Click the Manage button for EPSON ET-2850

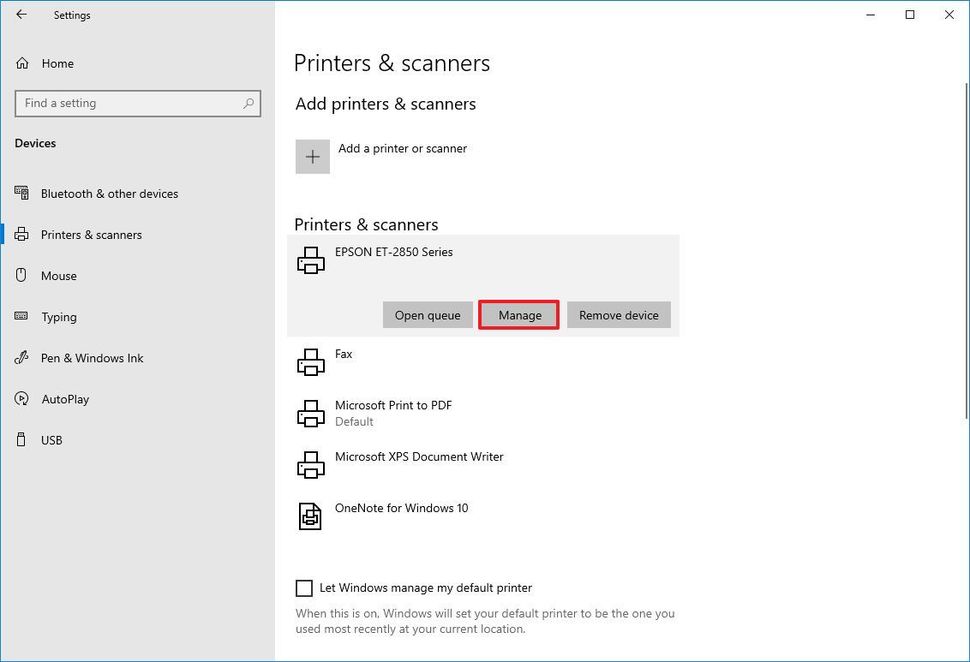(518, 314)
